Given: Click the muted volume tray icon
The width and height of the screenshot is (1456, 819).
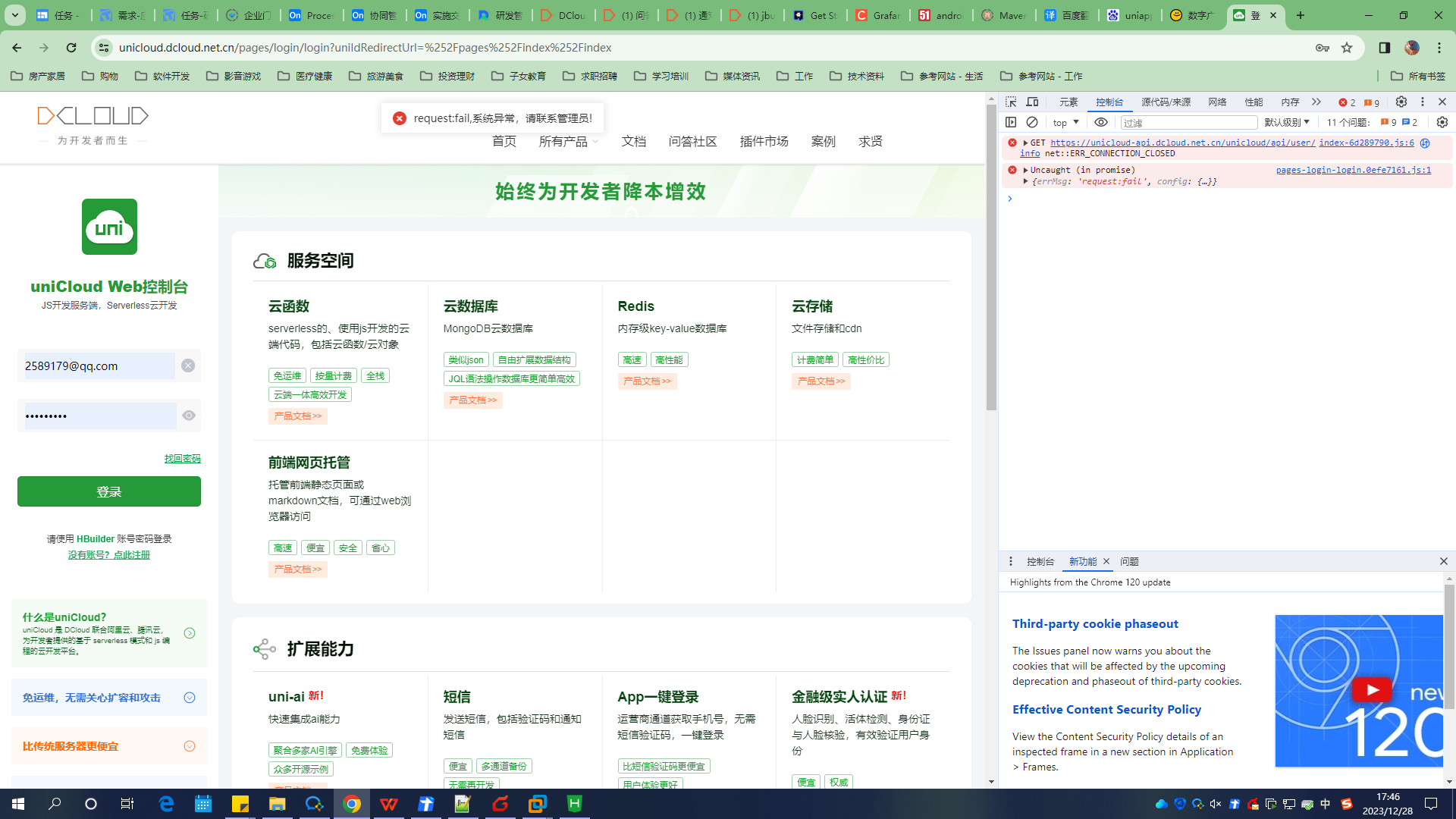Looking at the screenshot, I should [x=1216, y=804].
